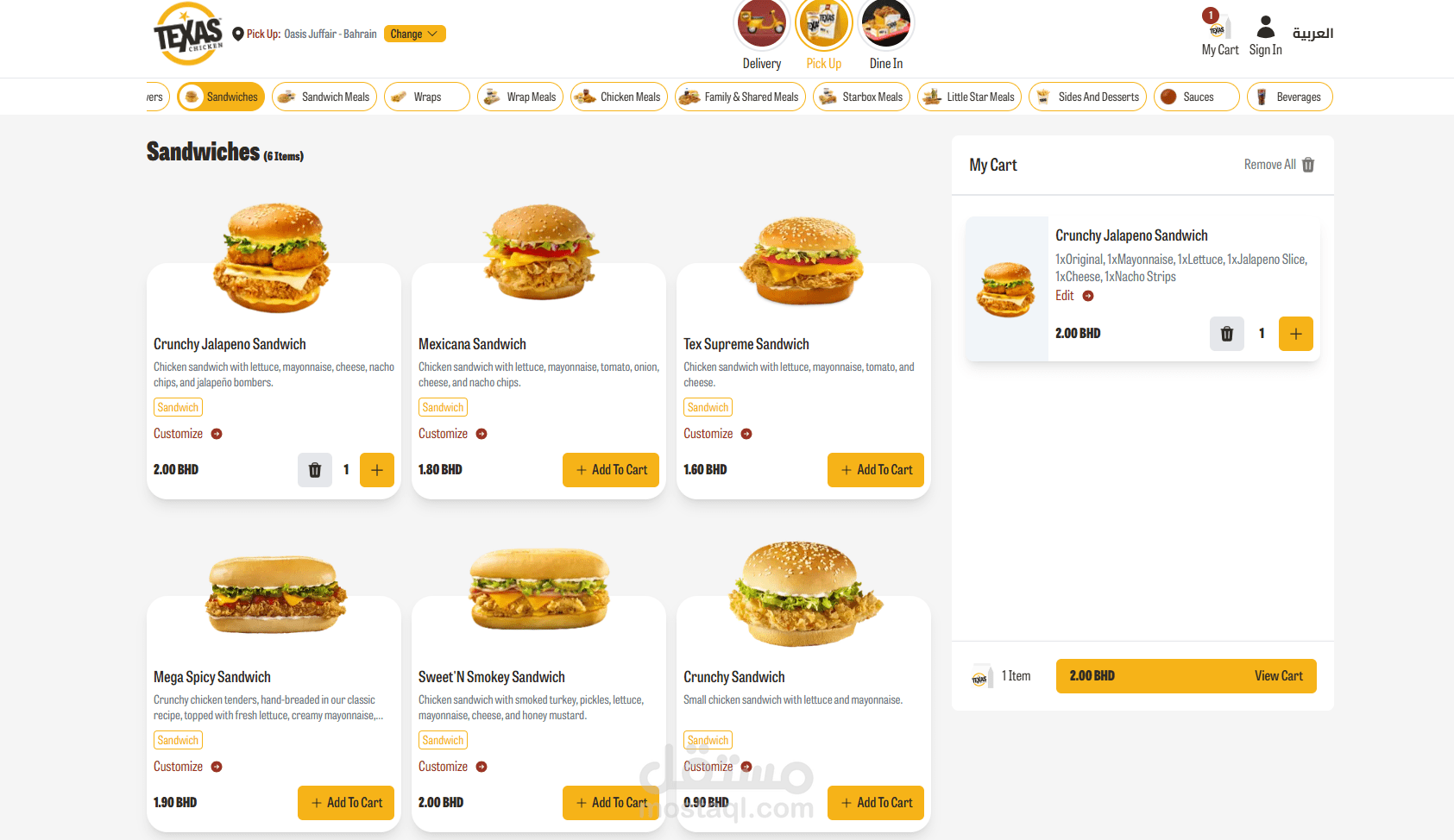Viewport: 1454px width, 840px height.
Task: Switch to the Wraps category tab
Action: pos(426,97)
